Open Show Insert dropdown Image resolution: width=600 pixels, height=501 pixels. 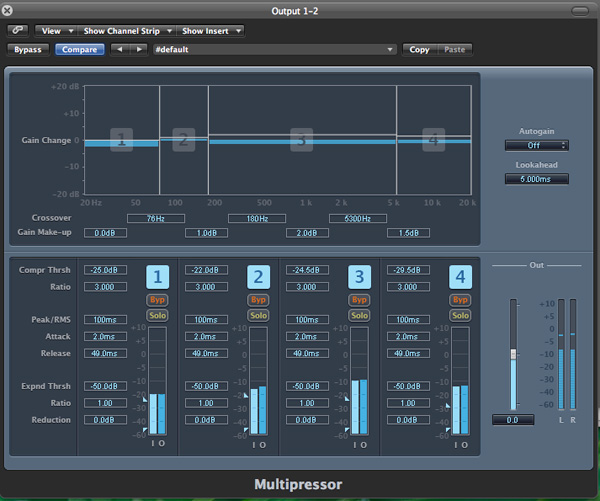point(210,31)
